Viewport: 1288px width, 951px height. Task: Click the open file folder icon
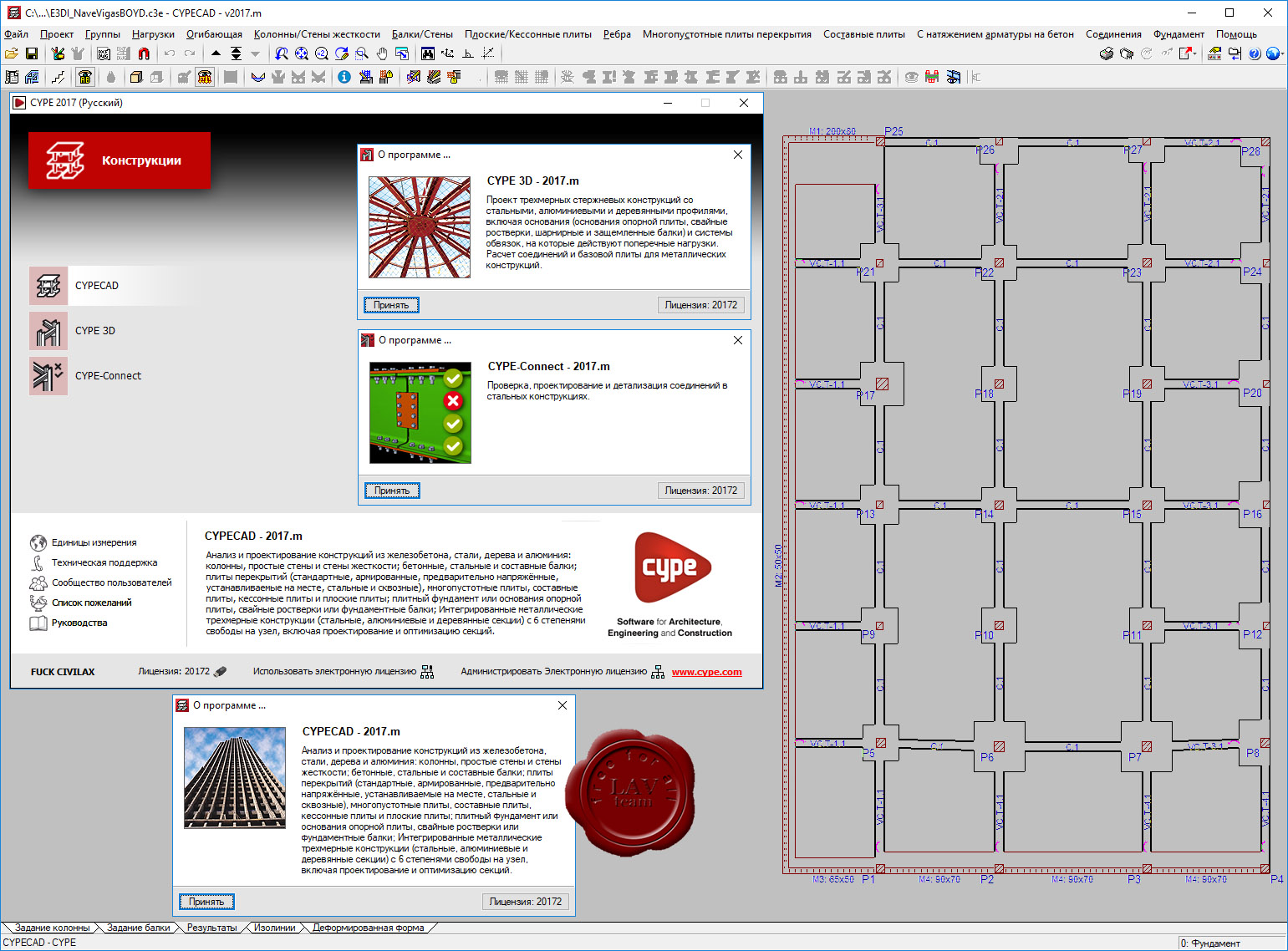pos(12,53)
